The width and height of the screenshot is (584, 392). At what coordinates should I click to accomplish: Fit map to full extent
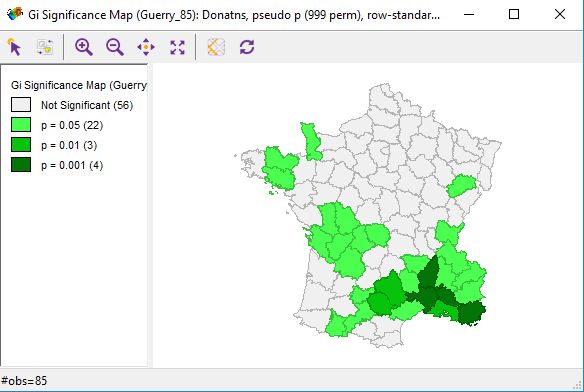(177, 47)
